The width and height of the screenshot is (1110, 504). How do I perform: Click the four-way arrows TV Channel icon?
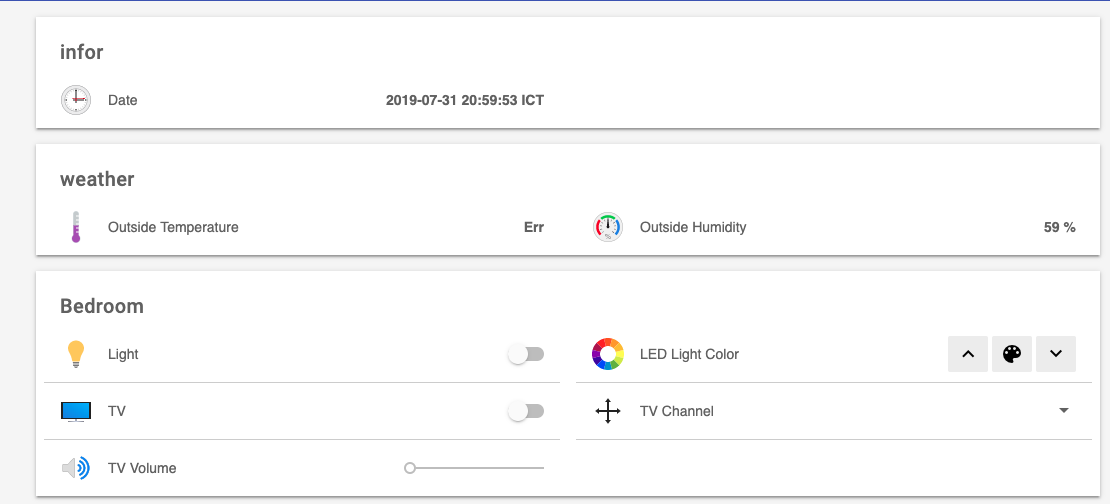click(608, 411)
